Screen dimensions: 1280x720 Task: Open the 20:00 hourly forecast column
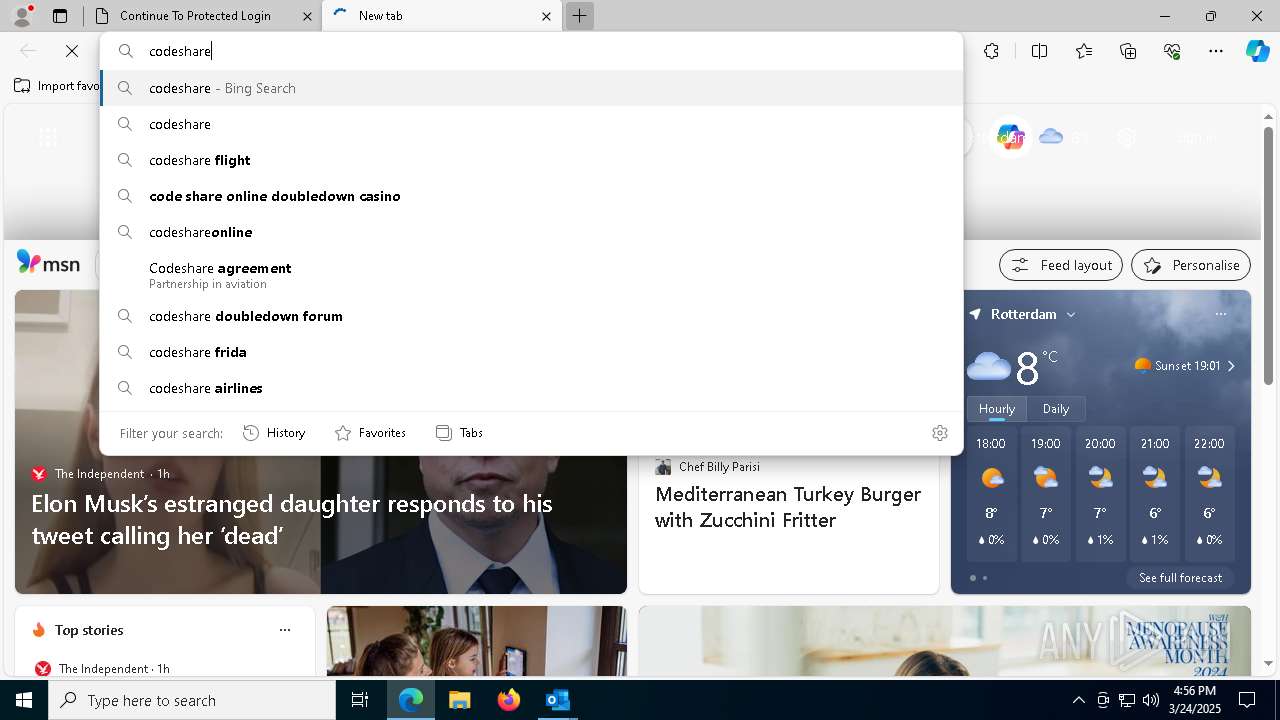1100,493
